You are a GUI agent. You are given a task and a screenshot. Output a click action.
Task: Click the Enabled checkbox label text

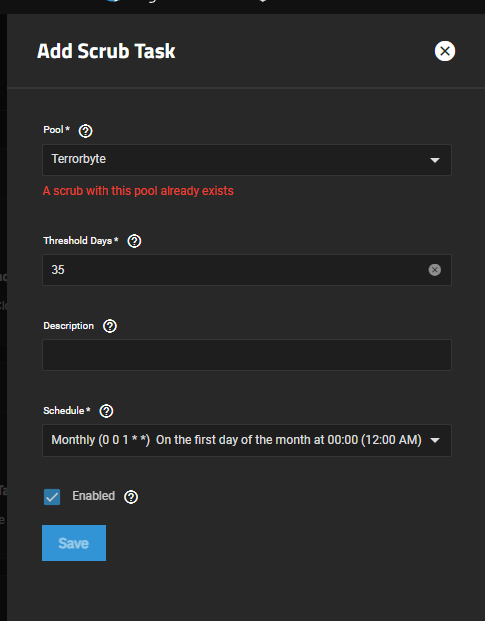[93, 496]
